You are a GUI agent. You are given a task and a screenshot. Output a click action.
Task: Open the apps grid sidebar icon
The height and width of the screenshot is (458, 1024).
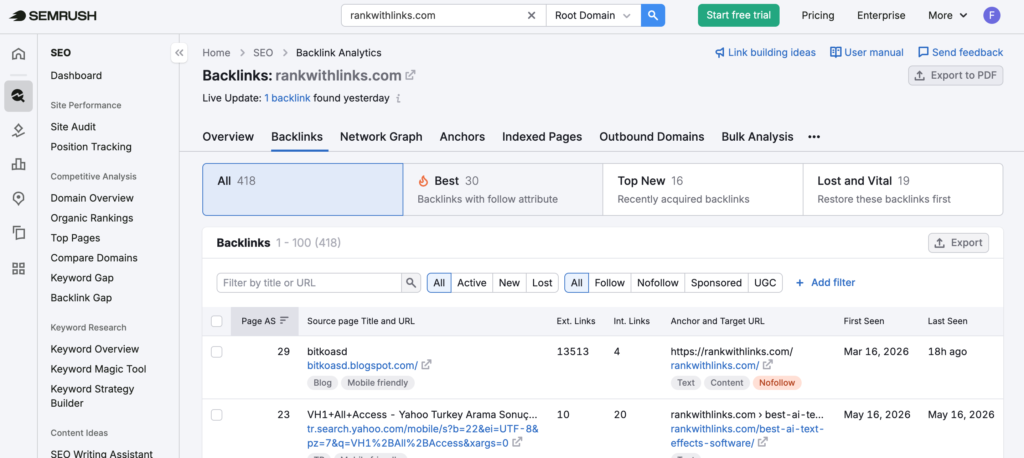(18, 268)
